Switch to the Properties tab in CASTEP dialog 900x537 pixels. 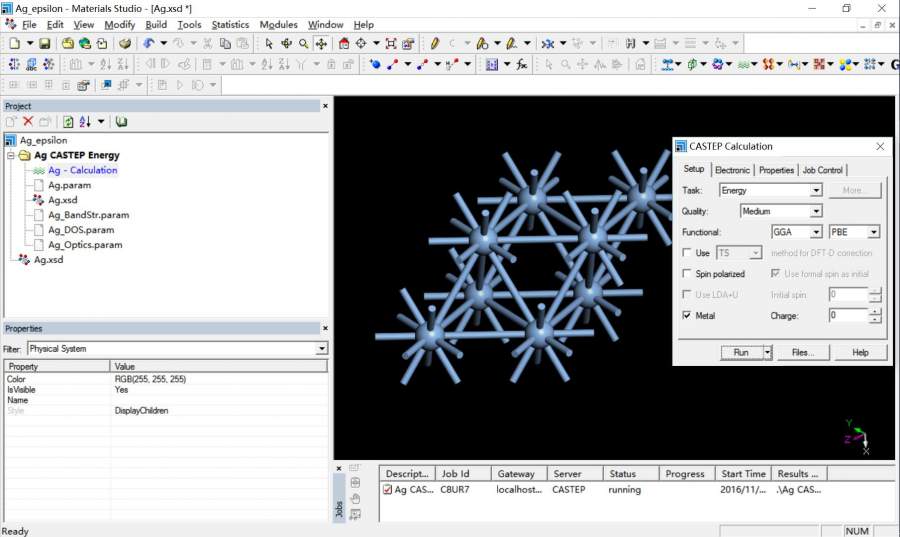(x=776, y=170)
